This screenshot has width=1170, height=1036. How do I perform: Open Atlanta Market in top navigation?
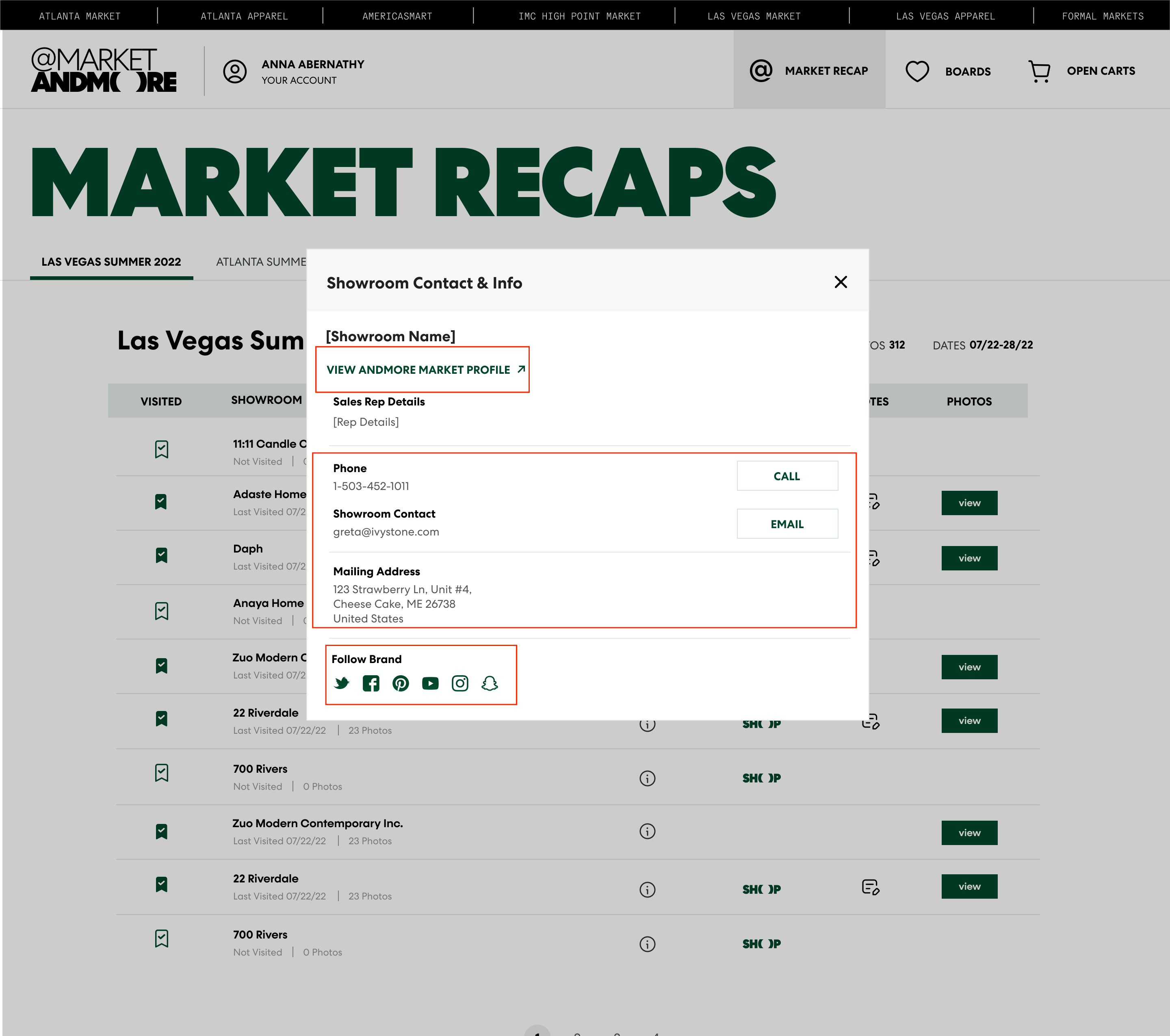pos(80,16)
